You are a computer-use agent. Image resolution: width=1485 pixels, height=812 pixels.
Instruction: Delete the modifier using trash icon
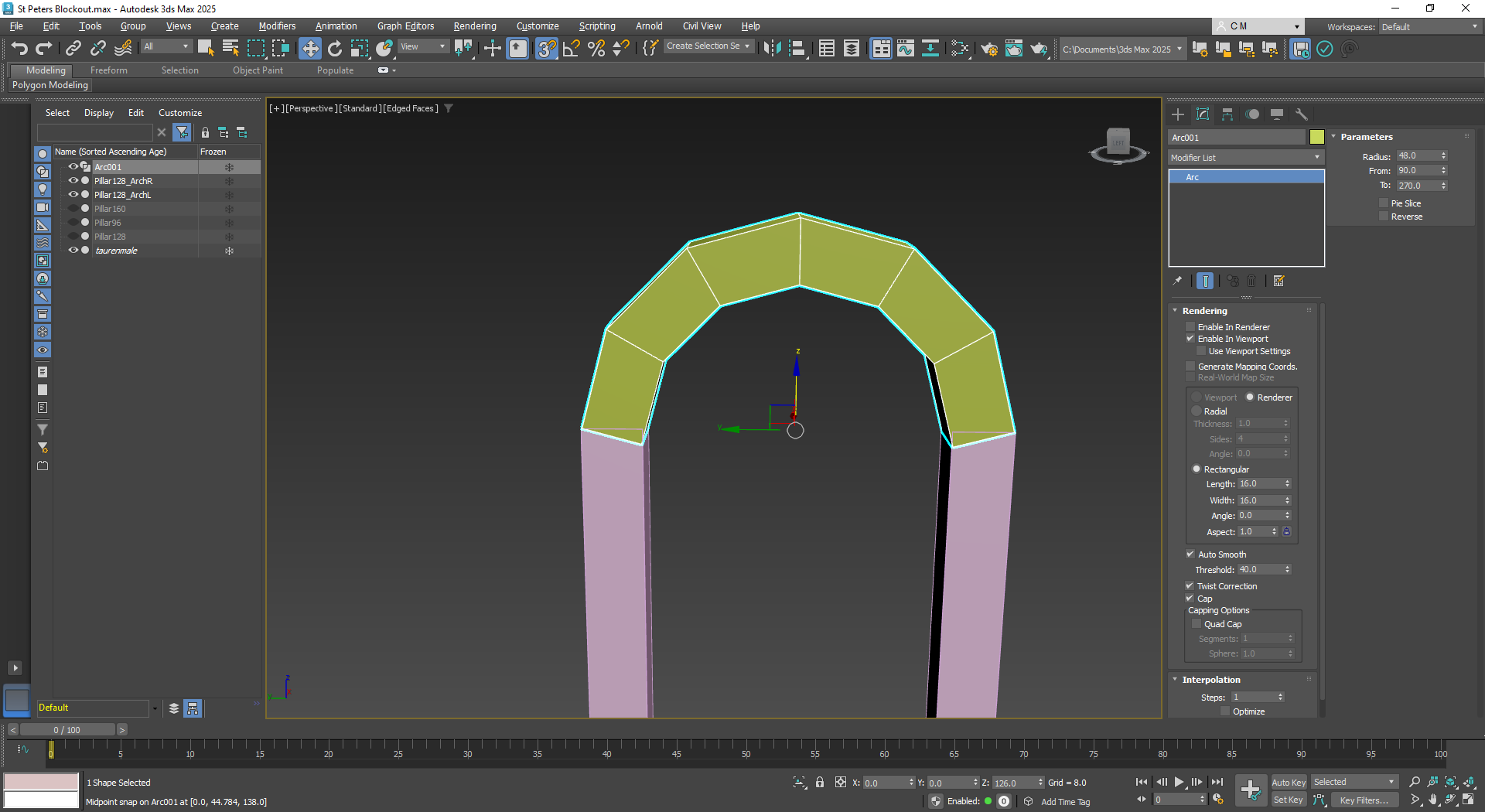[1251, 281]
